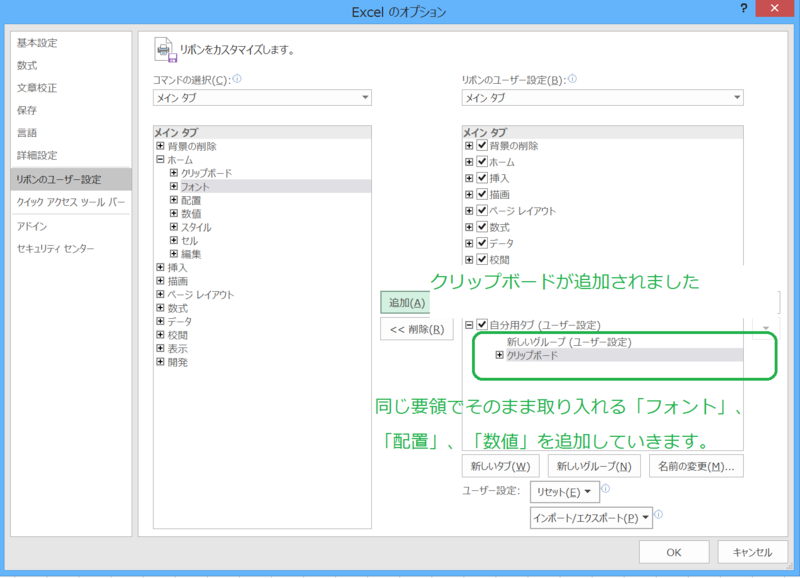Click キャンセル button
This screenshot has width=800, height=578.
(753, 552)
